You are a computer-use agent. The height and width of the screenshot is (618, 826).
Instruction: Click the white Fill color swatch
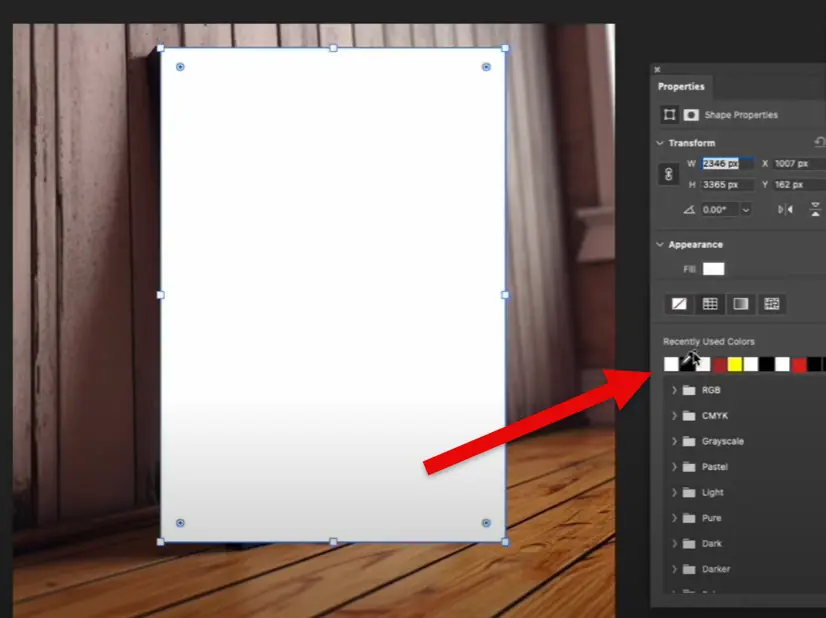point(713,269)
